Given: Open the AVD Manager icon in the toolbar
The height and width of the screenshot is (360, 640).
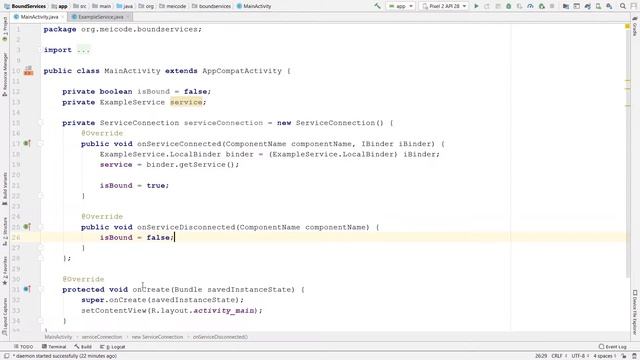Looking at the screenshot, I should click(x=598, y=6).
